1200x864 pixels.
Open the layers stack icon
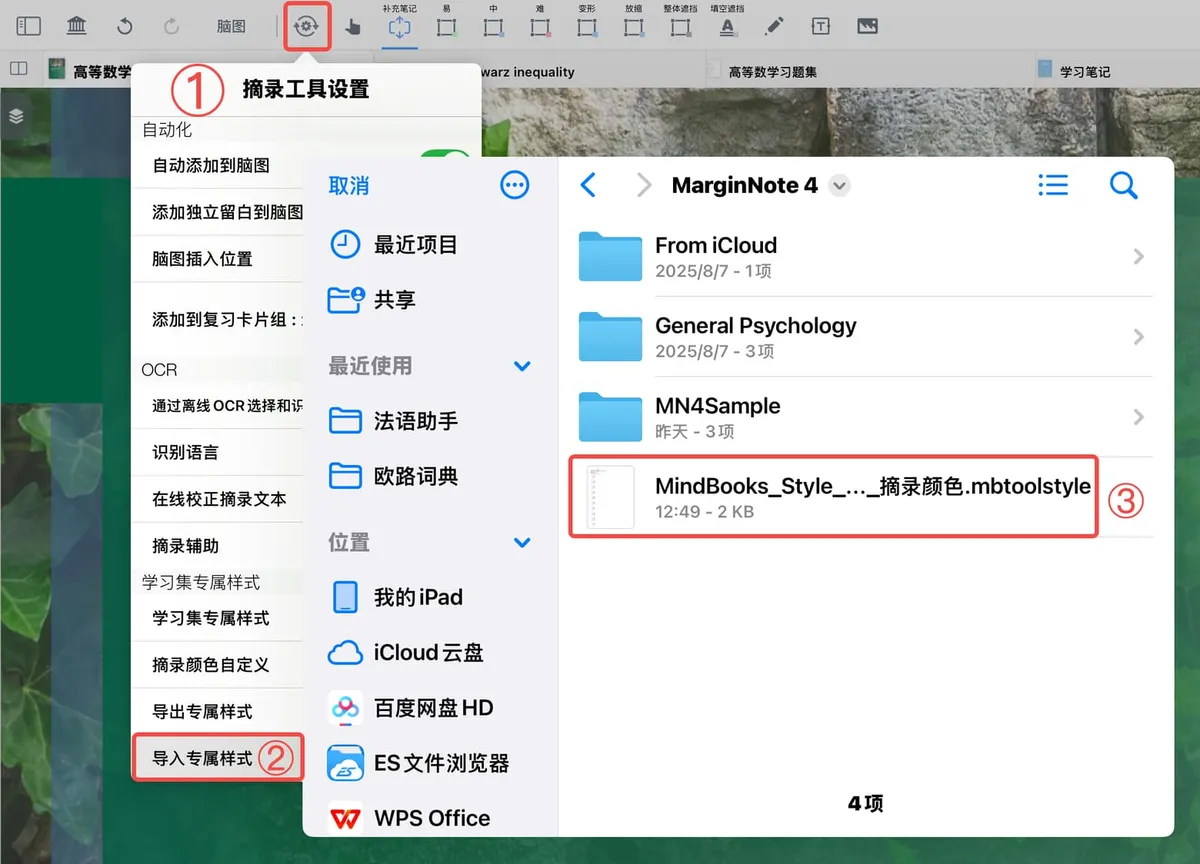point(16,116)
